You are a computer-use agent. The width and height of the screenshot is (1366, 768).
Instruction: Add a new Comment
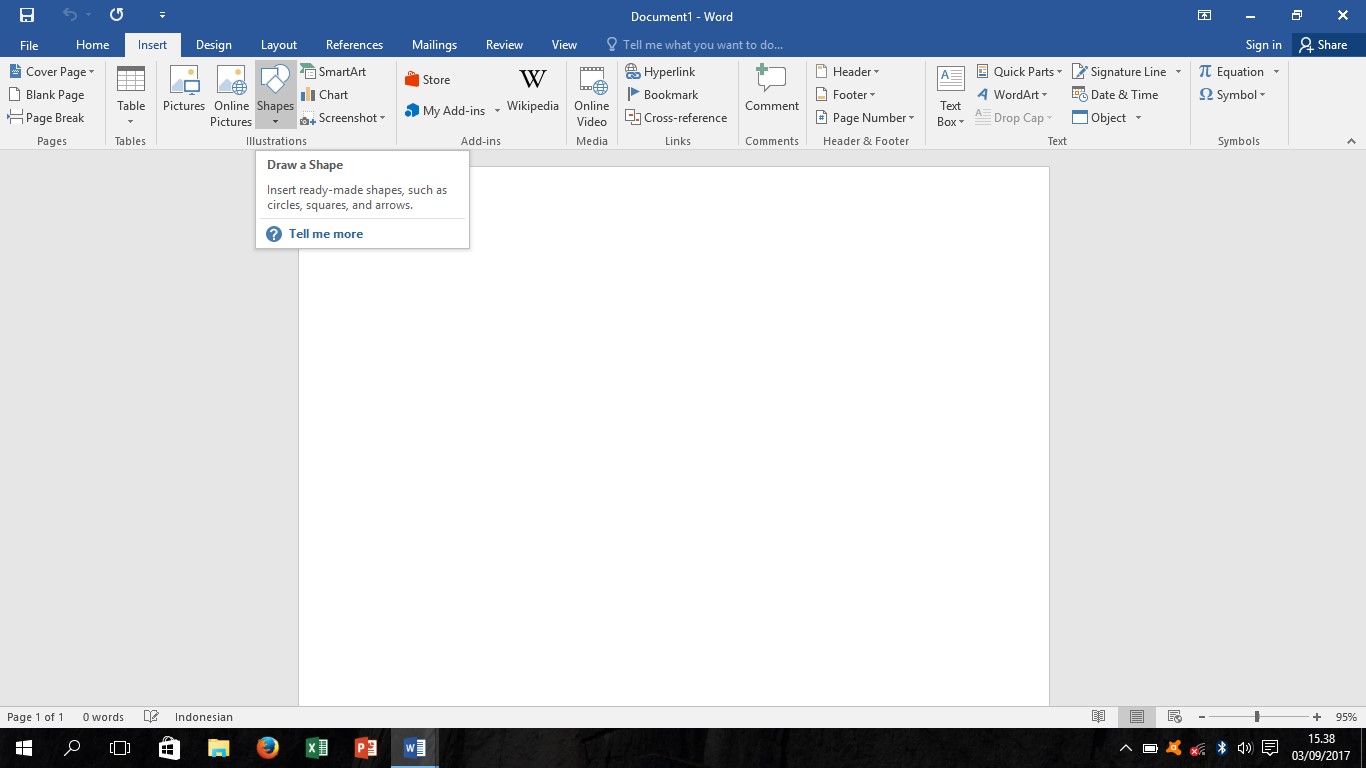tap(772, 90)
